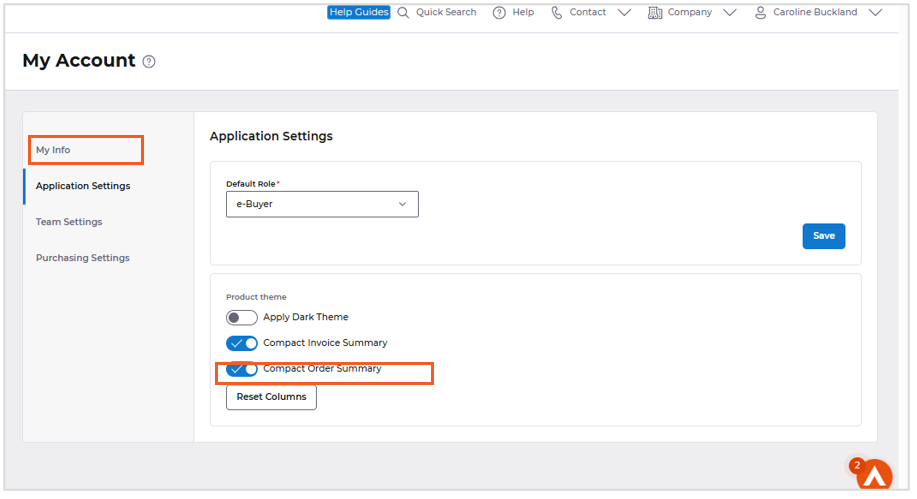Open the Team Settings section
The height and width of the screenshot is (499, 917).
(x=69, y=222)
